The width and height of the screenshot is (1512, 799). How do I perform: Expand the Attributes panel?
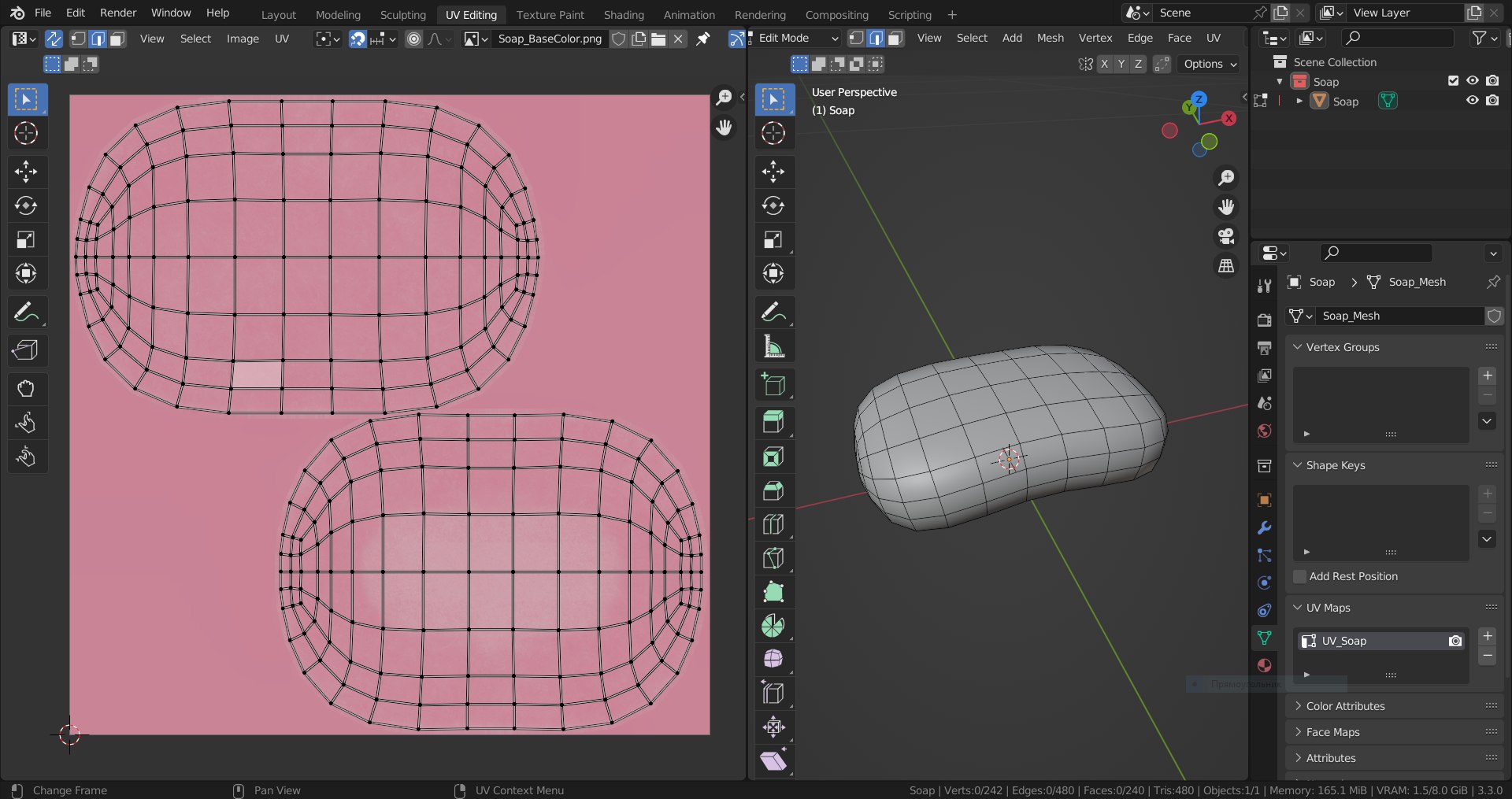1298,758
